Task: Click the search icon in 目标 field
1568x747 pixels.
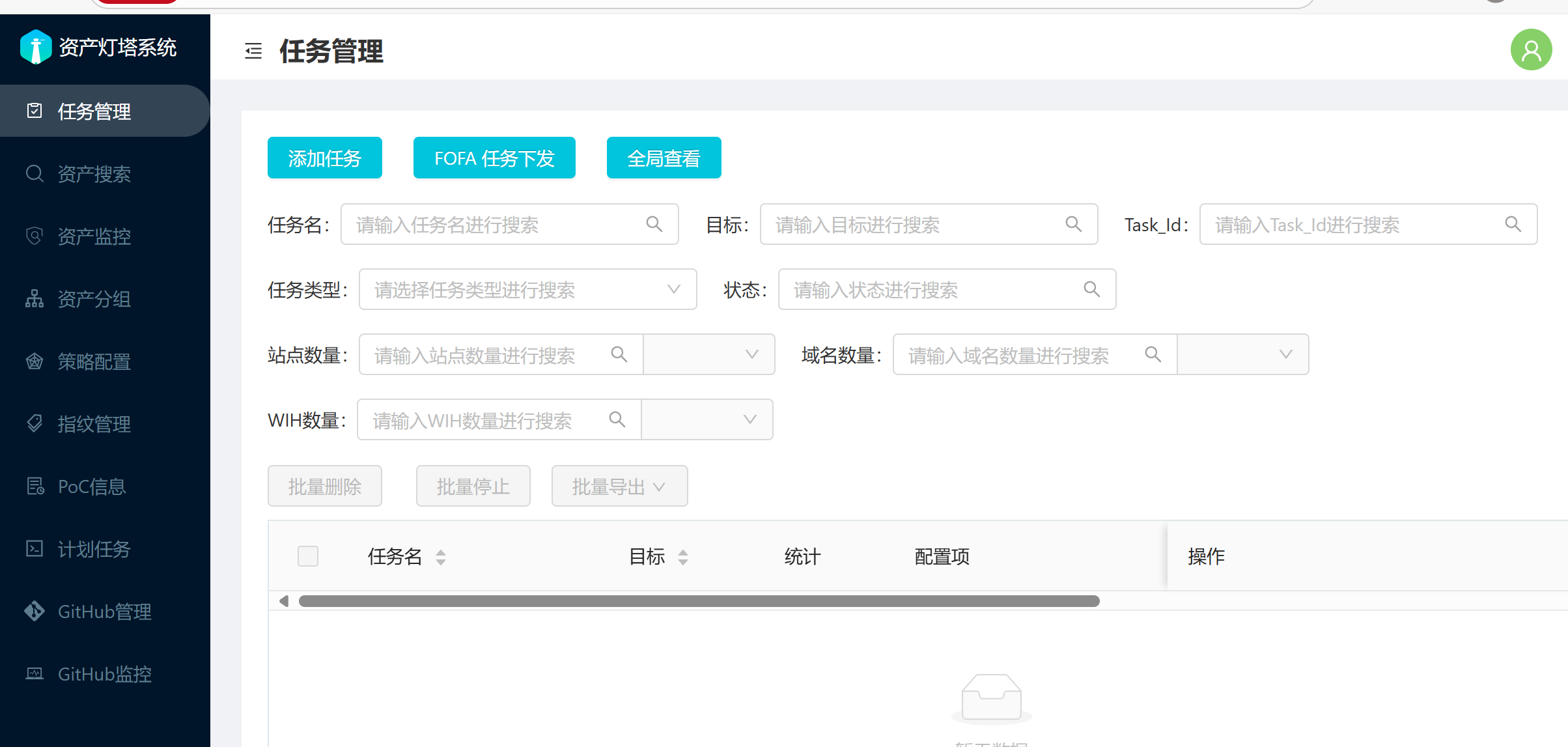Action: coord(1073,224)
